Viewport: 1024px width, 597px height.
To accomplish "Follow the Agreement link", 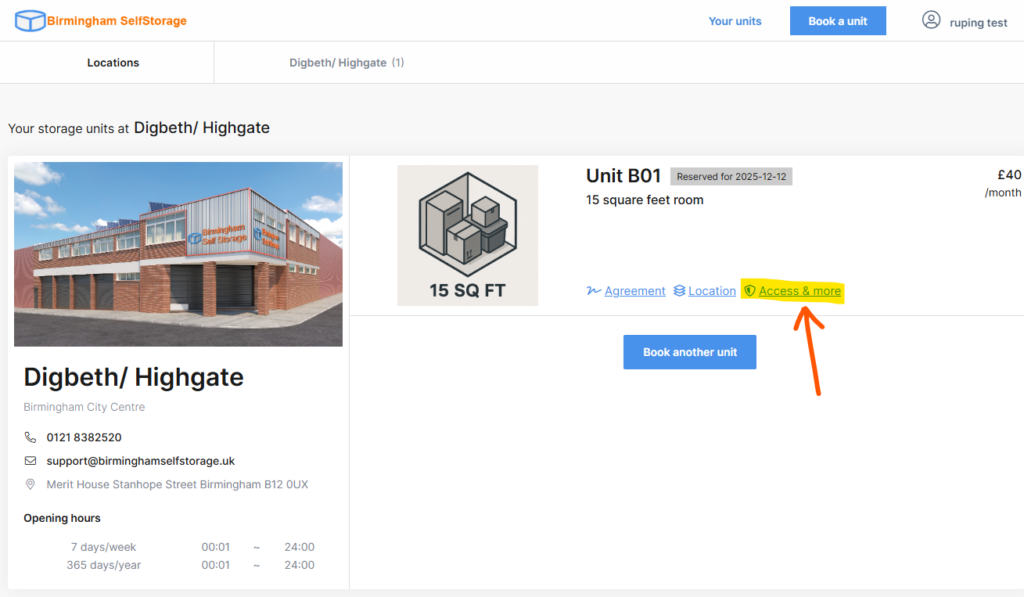I will [x=634, y=290].
